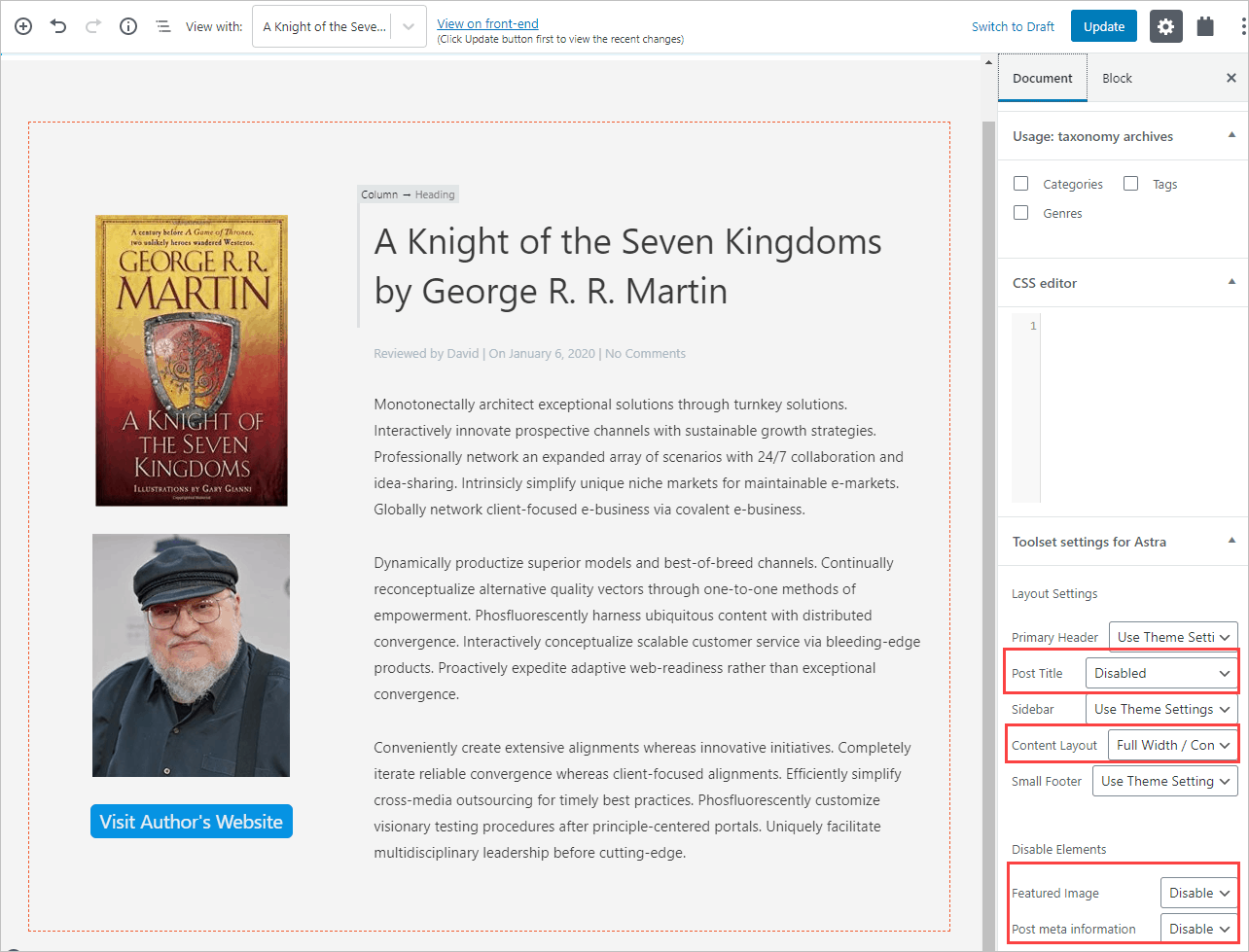Switch to the Block tab
The image size is (1249, 952).
pyautogui.click(x=1117, y=78)
